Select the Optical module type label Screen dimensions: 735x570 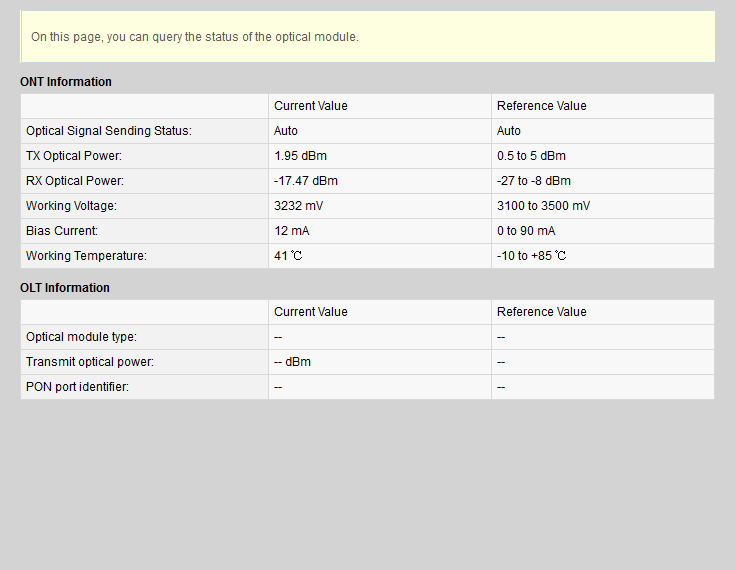click(81, 337)
